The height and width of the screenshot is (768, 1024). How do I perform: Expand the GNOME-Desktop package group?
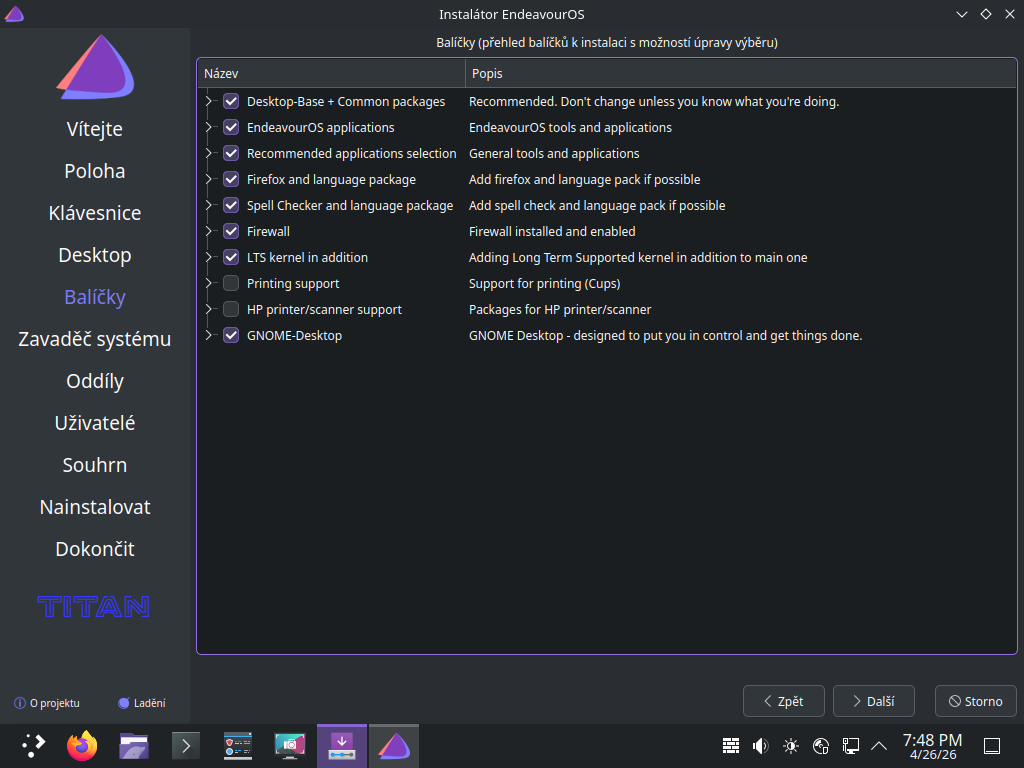tap(209, 335)
